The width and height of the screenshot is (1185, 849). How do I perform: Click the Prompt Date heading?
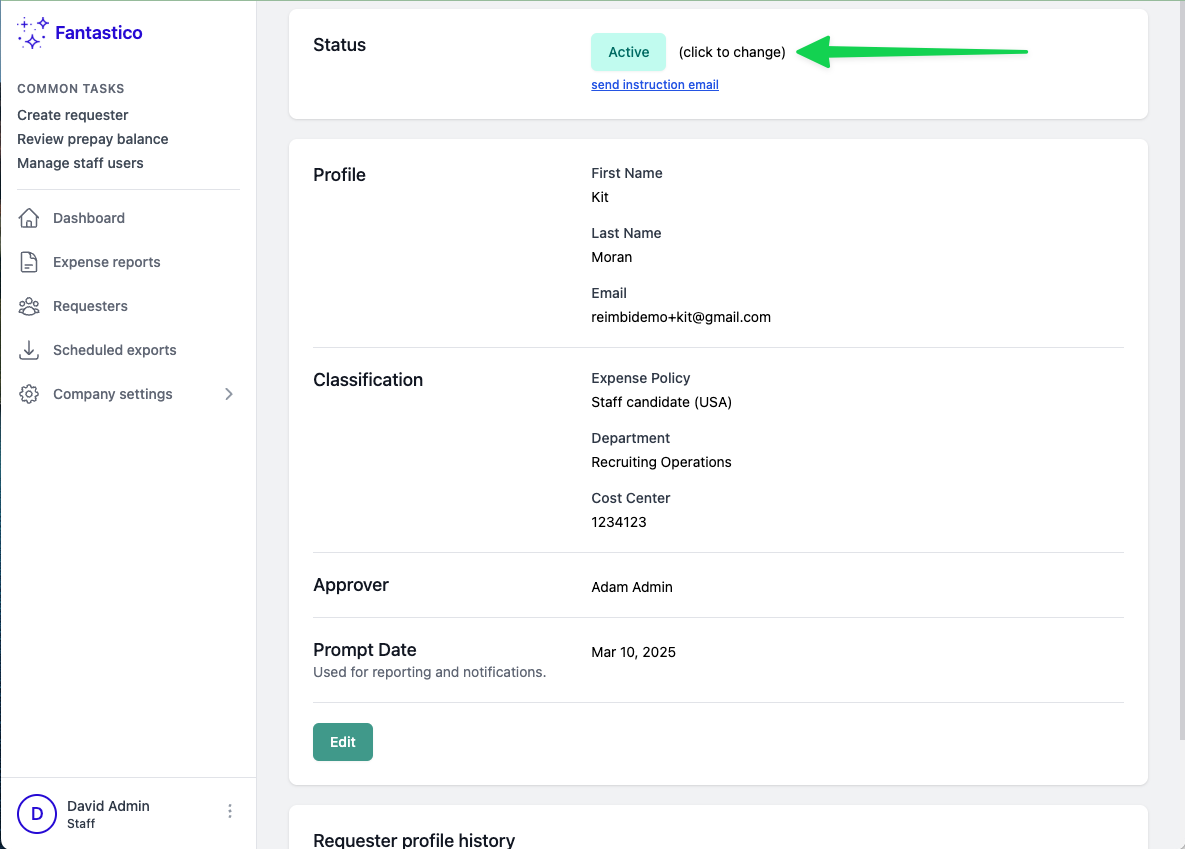click(x=365, y=650)
